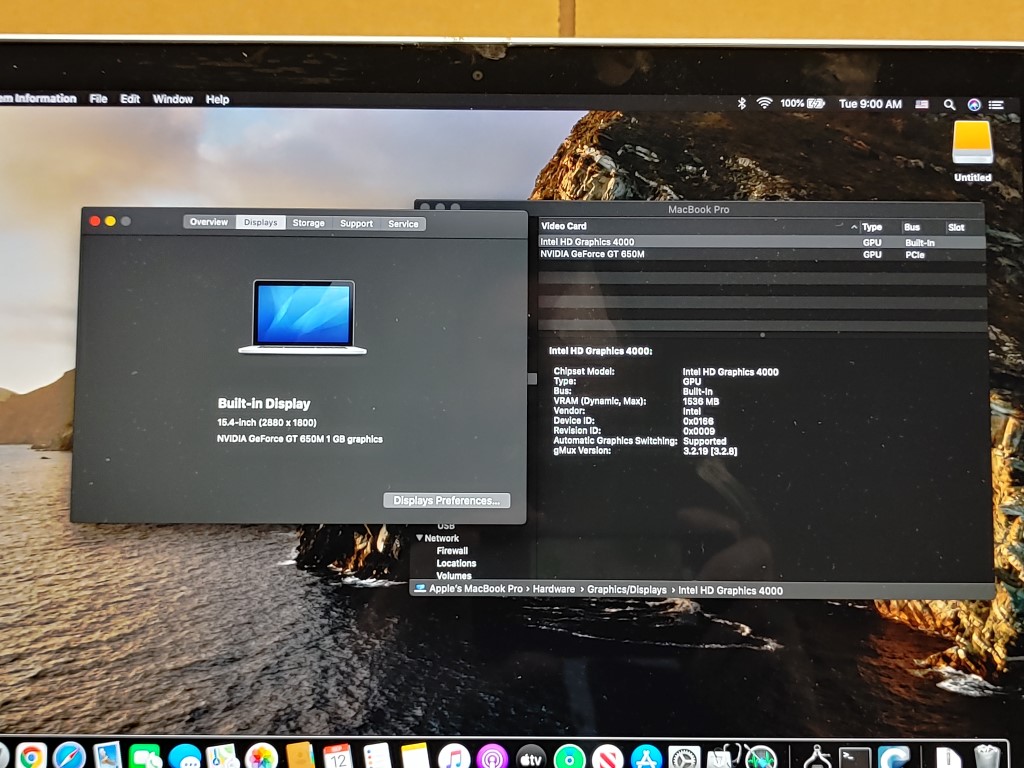This screenshot has width=1024, height=768.
Task: Open Messages from the Dock
Action: (185, 757)
